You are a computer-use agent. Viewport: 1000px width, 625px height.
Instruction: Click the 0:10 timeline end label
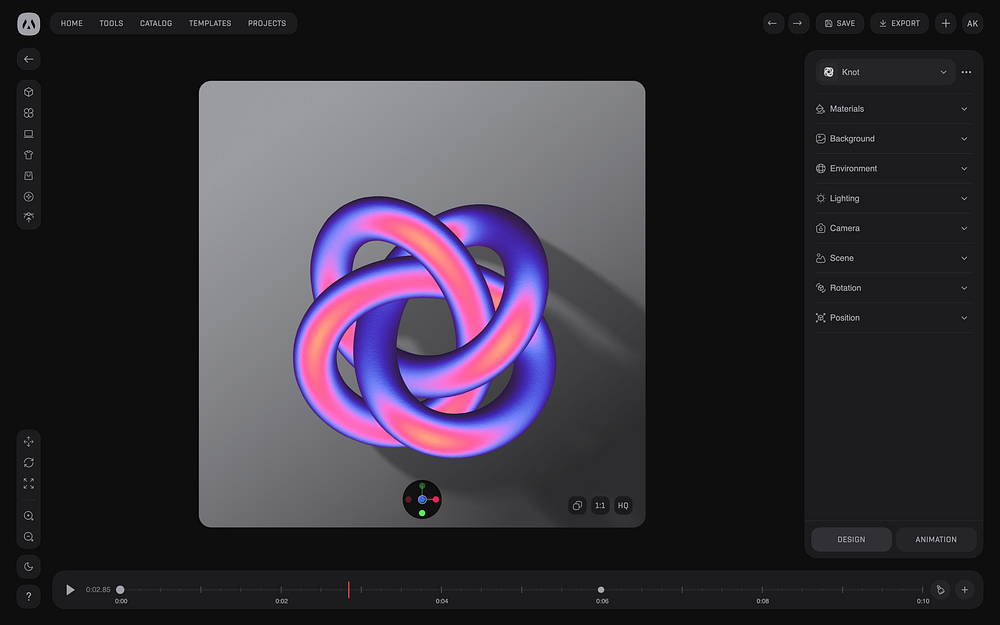(923, 601)
